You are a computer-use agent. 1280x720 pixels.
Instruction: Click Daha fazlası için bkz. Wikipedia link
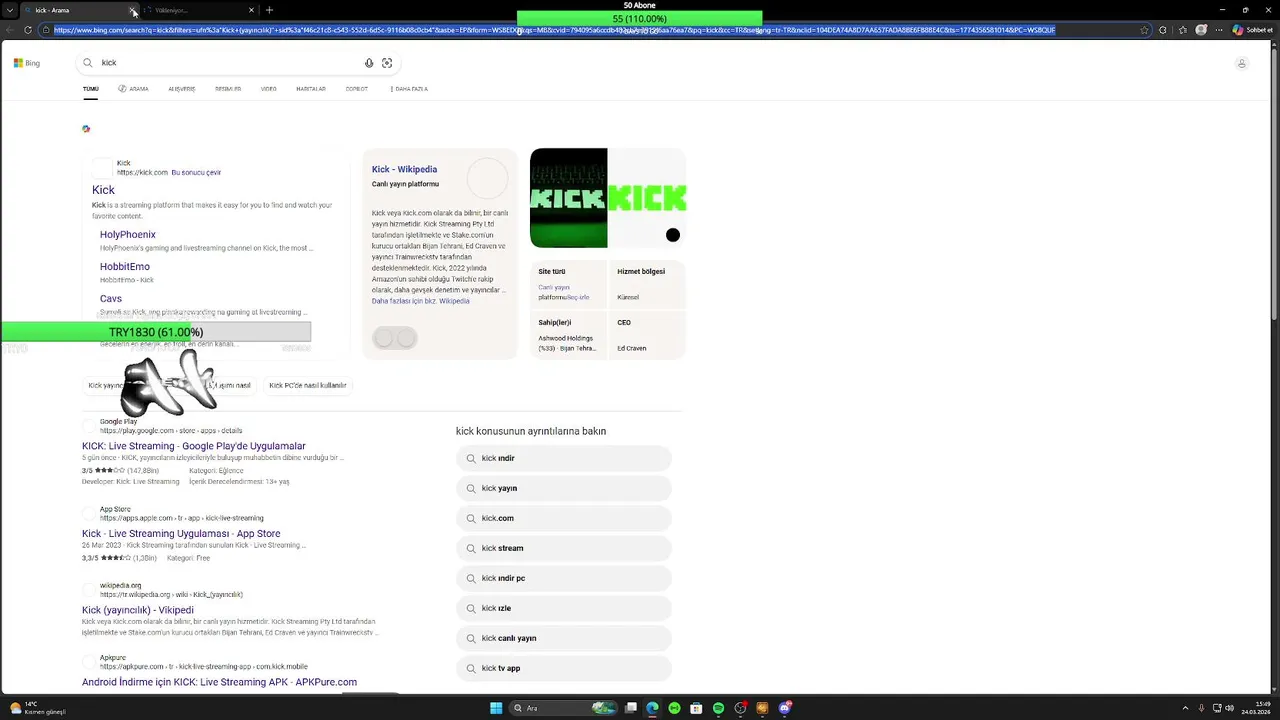coord(421,301)
